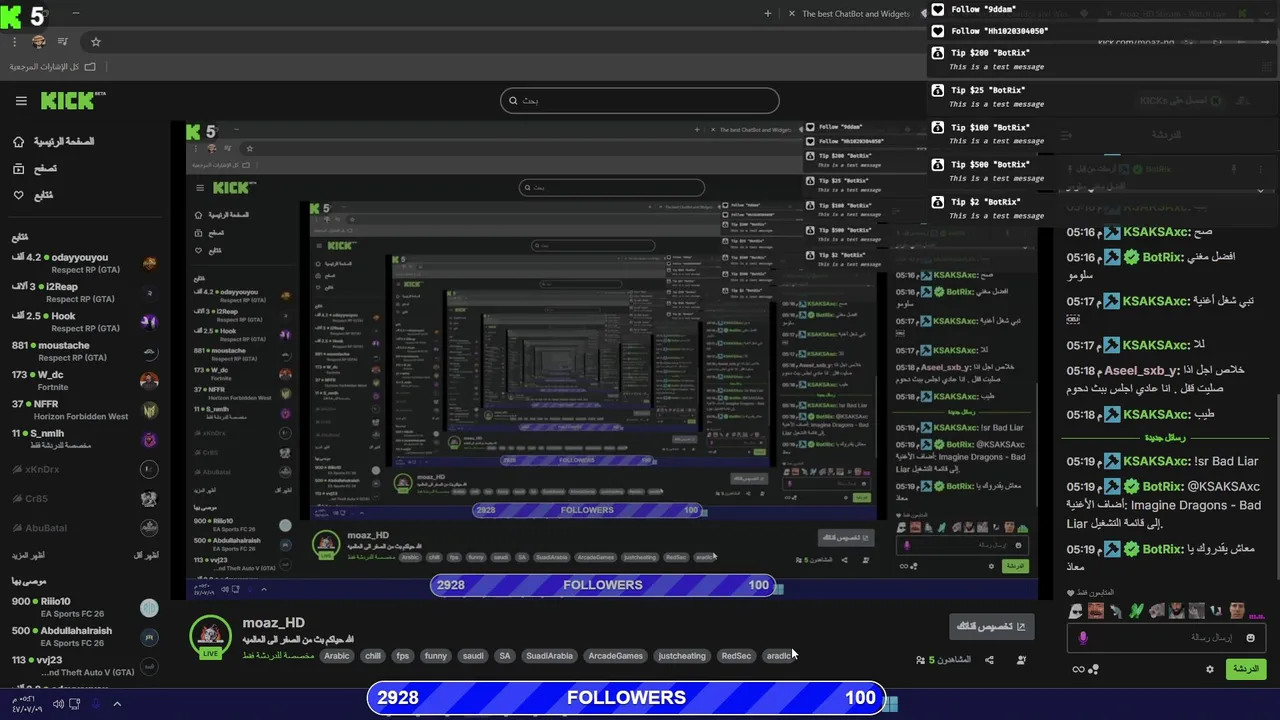
Task: Click the search input field
Action: (640, 100)
